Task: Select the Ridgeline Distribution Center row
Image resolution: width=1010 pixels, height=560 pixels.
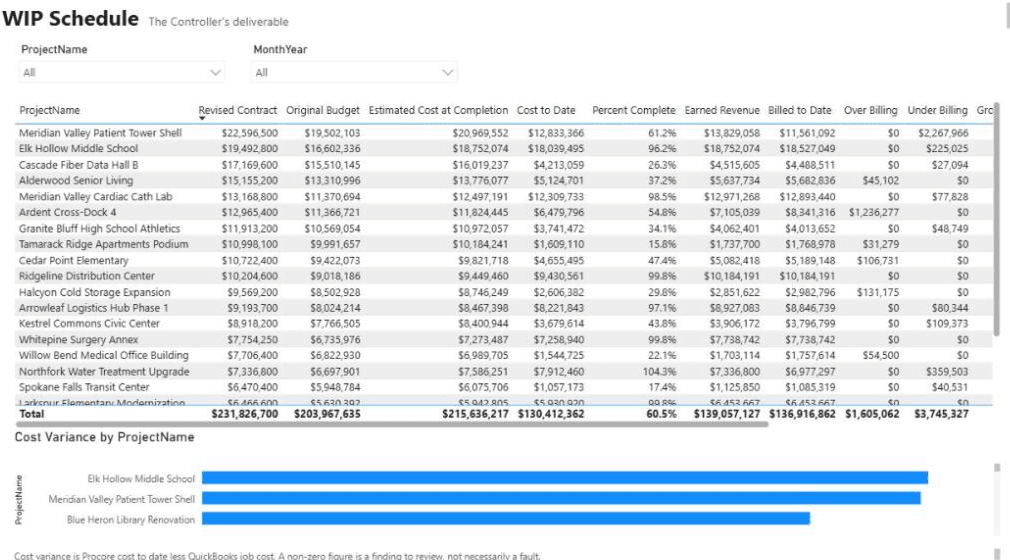Action: pyautogui.click(x=502, y=276)
